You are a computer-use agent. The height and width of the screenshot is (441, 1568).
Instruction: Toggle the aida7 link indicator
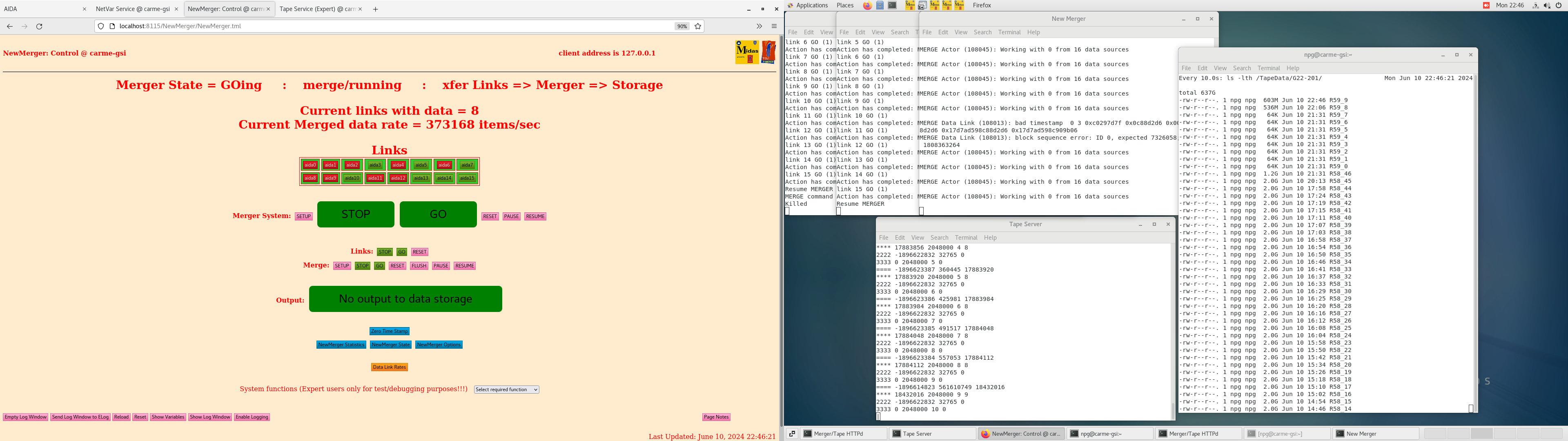(x=467, y=165)
